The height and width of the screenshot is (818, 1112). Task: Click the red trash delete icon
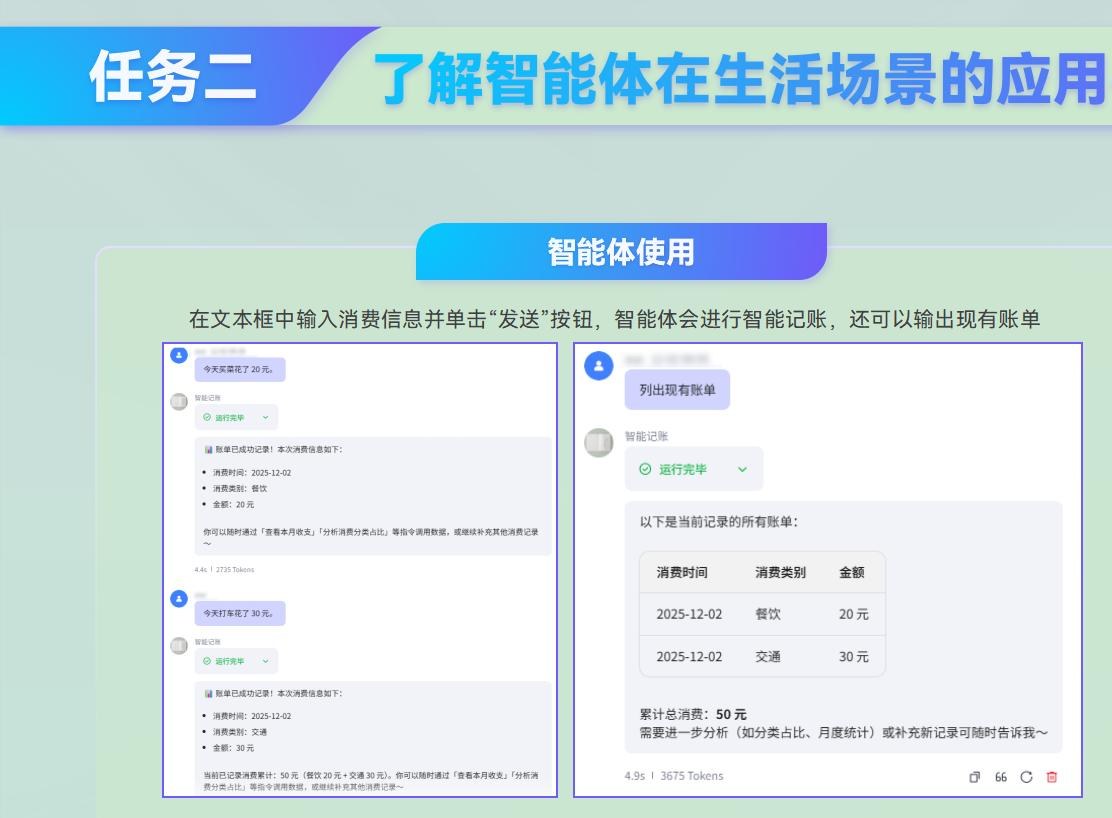pyautogui.click(x=1052, y=777)
